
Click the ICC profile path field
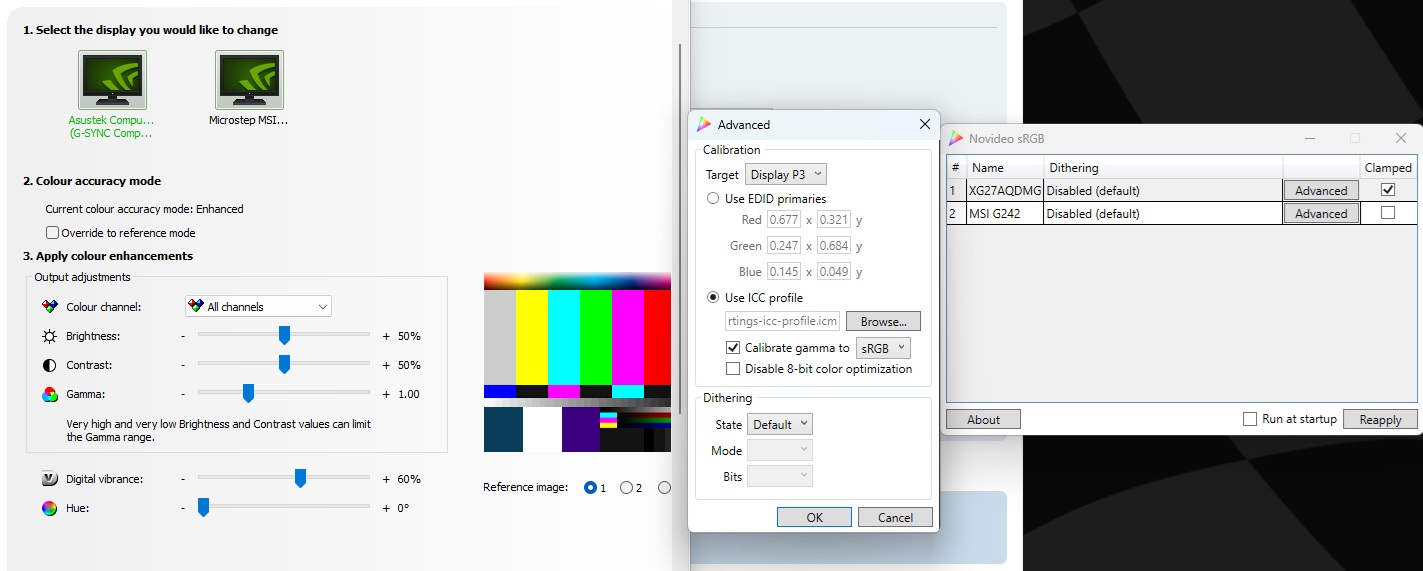[782, 321]
